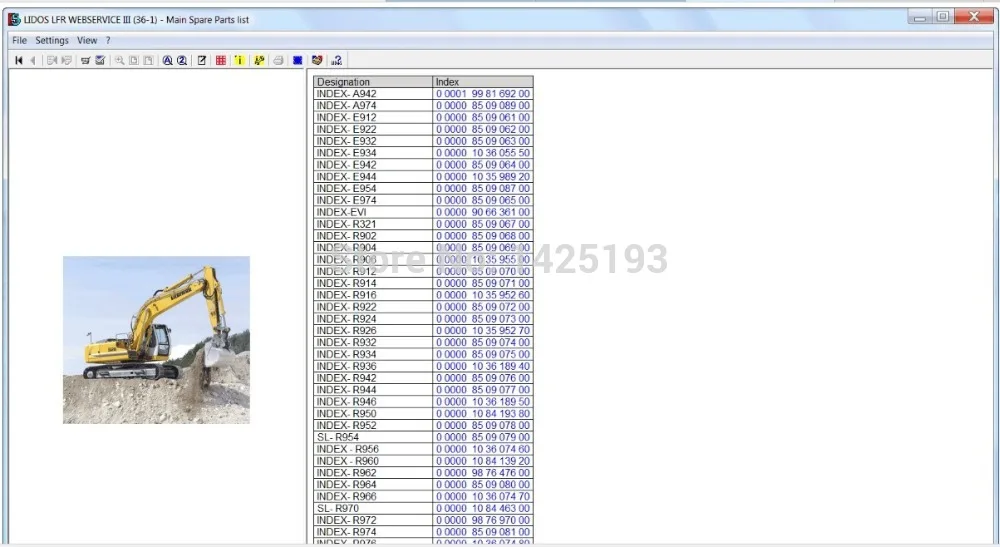Click index value 0 0000 85 09 079 00
1000x547 pixels.
click(483, 437)
